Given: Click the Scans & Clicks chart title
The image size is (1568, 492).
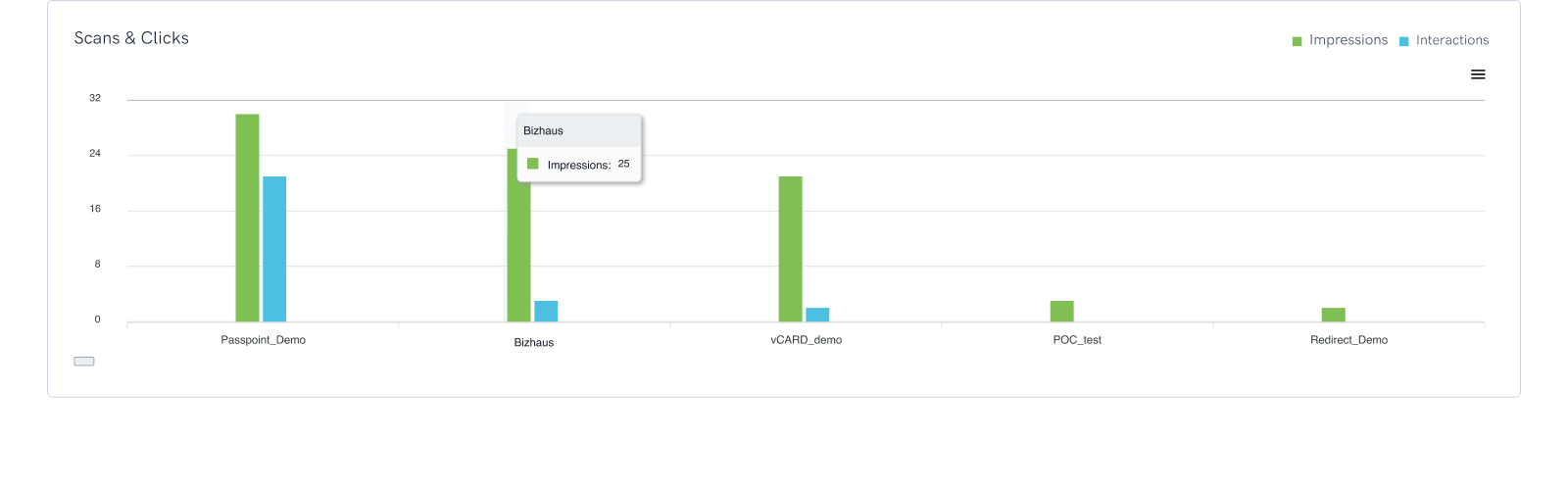Looking at the screenshot, I should coord(131,38).
